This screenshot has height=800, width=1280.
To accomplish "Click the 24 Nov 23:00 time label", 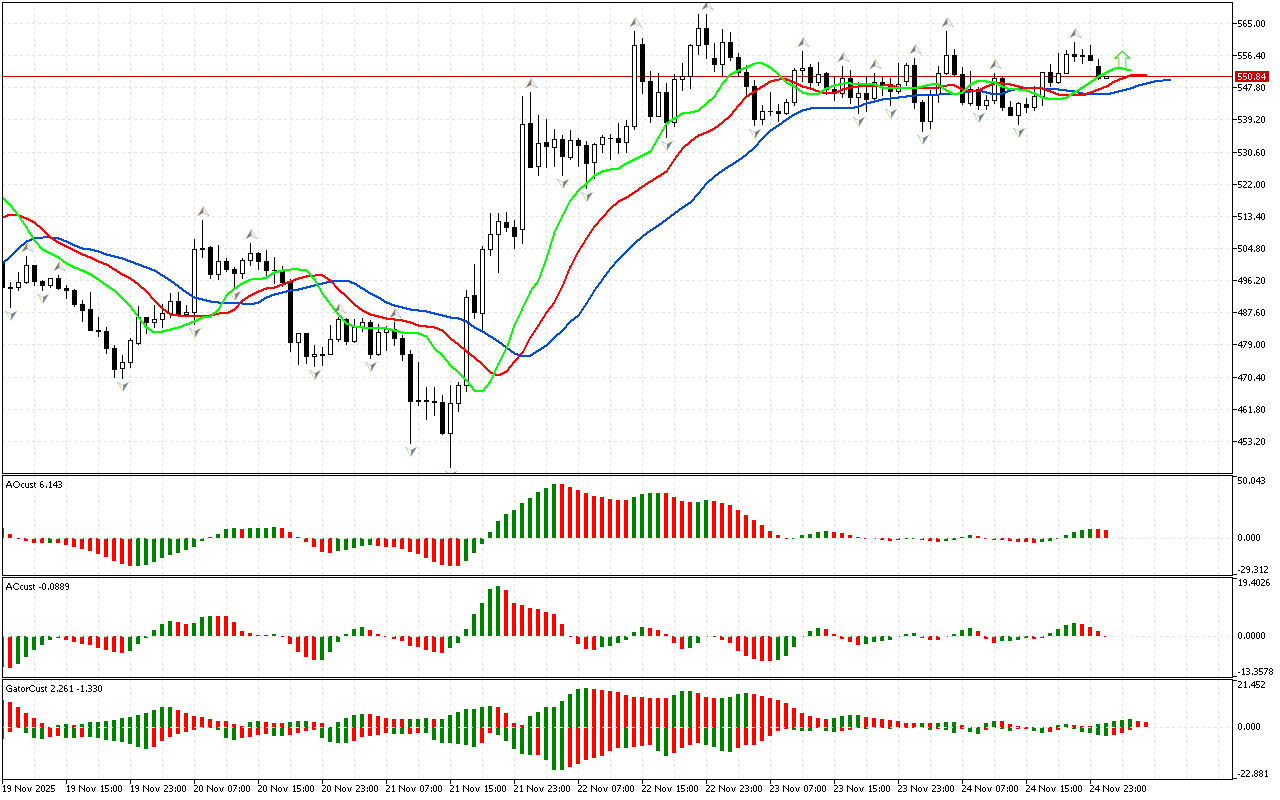I will pyautogui.click(x=1119, y=789).
